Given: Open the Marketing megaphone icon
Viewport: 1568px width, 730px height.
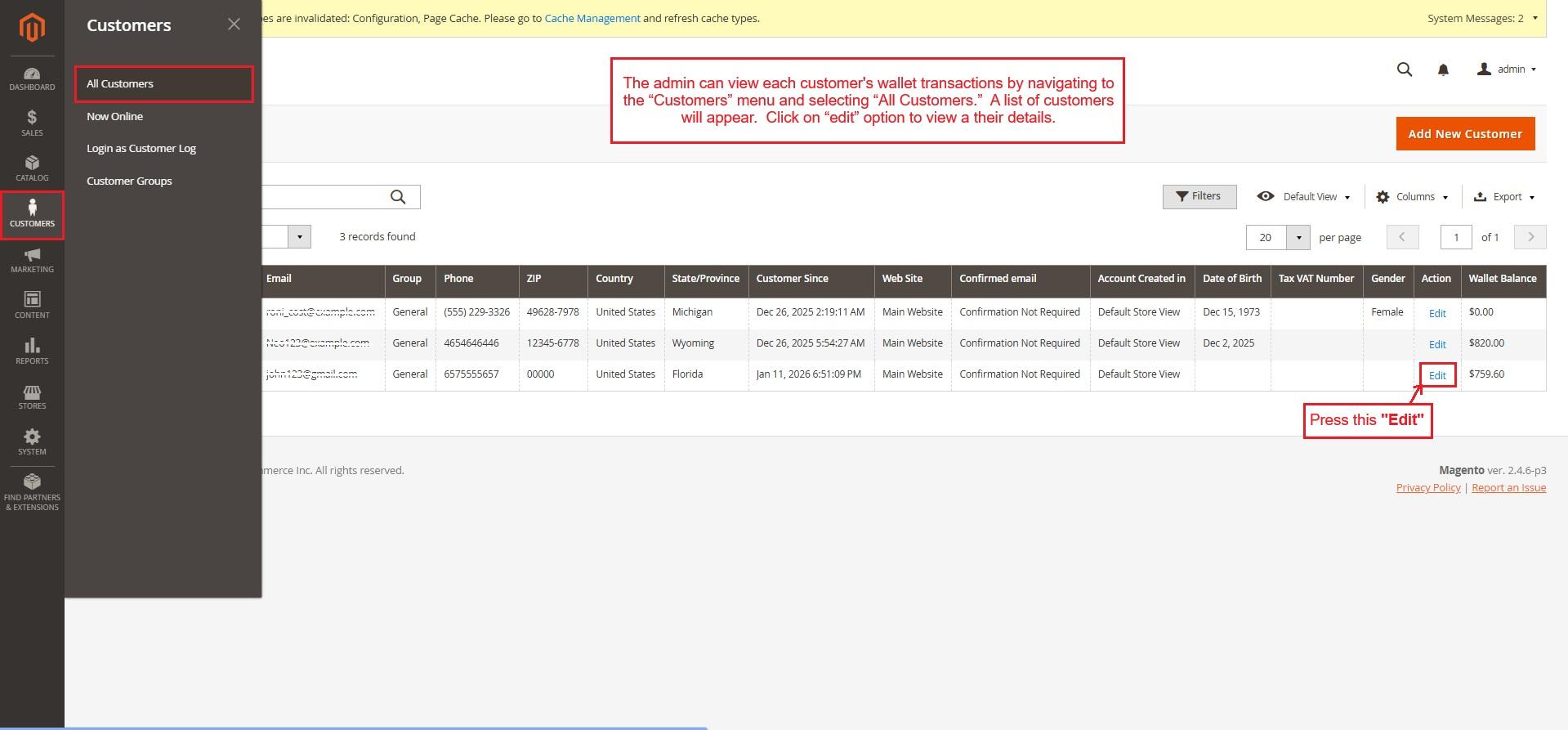Looking at the screenshot, I should click(x=32, y=260).
